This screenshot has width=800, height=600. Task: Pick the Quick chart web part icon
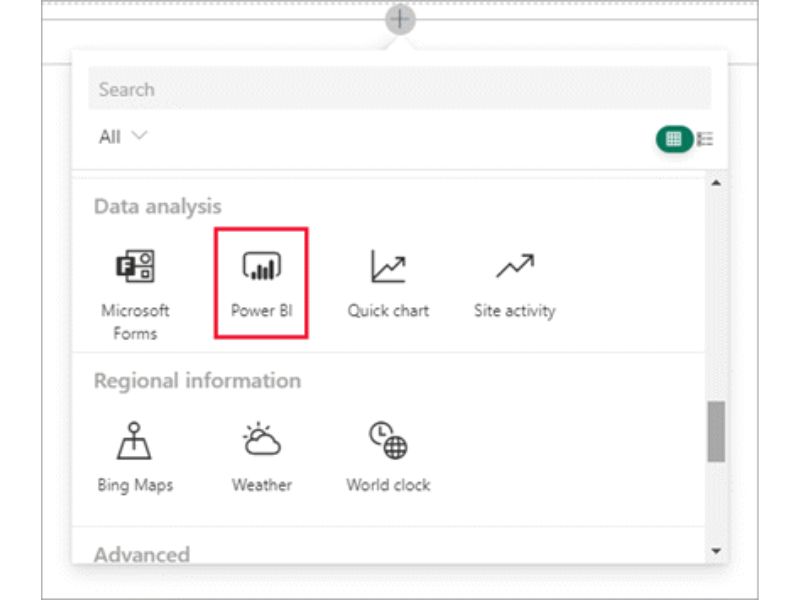coord(388,267)
